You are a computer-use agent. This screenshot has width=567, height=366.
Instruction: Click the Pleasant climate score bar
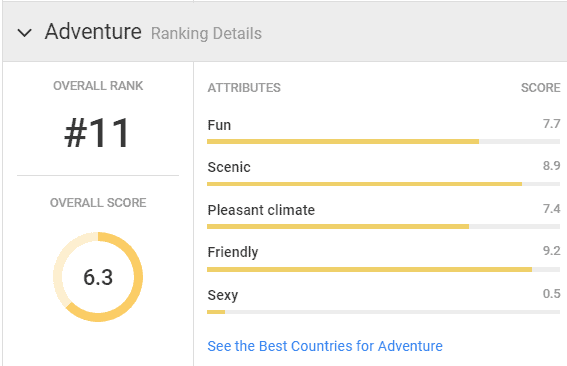click(383, 227)
